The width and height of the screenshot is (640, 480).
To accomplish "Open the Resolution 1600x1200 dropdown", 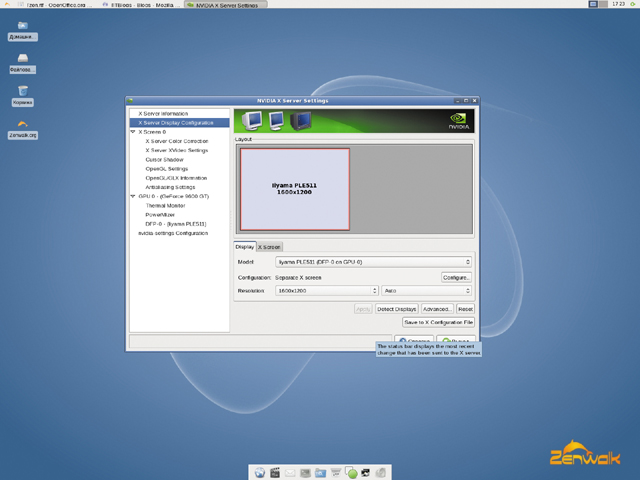I will coord(327,291).
